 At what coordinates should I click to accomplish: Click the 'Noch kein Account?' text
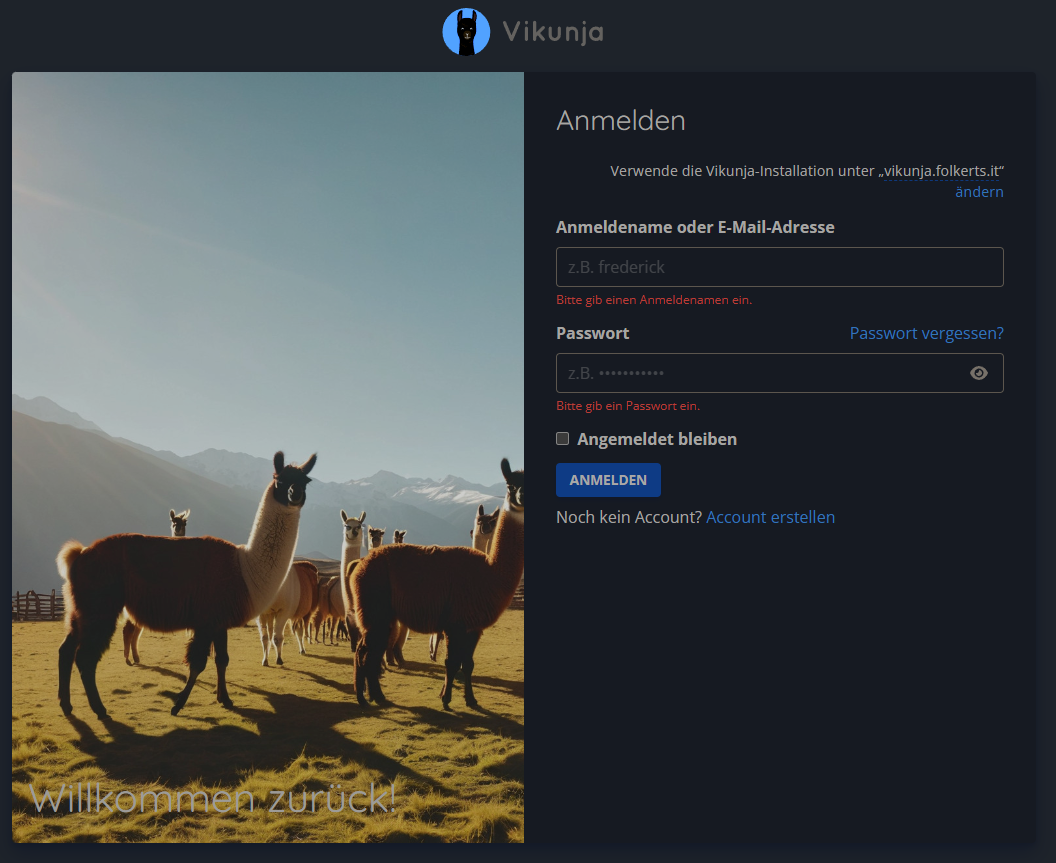(x=629, y=517)
